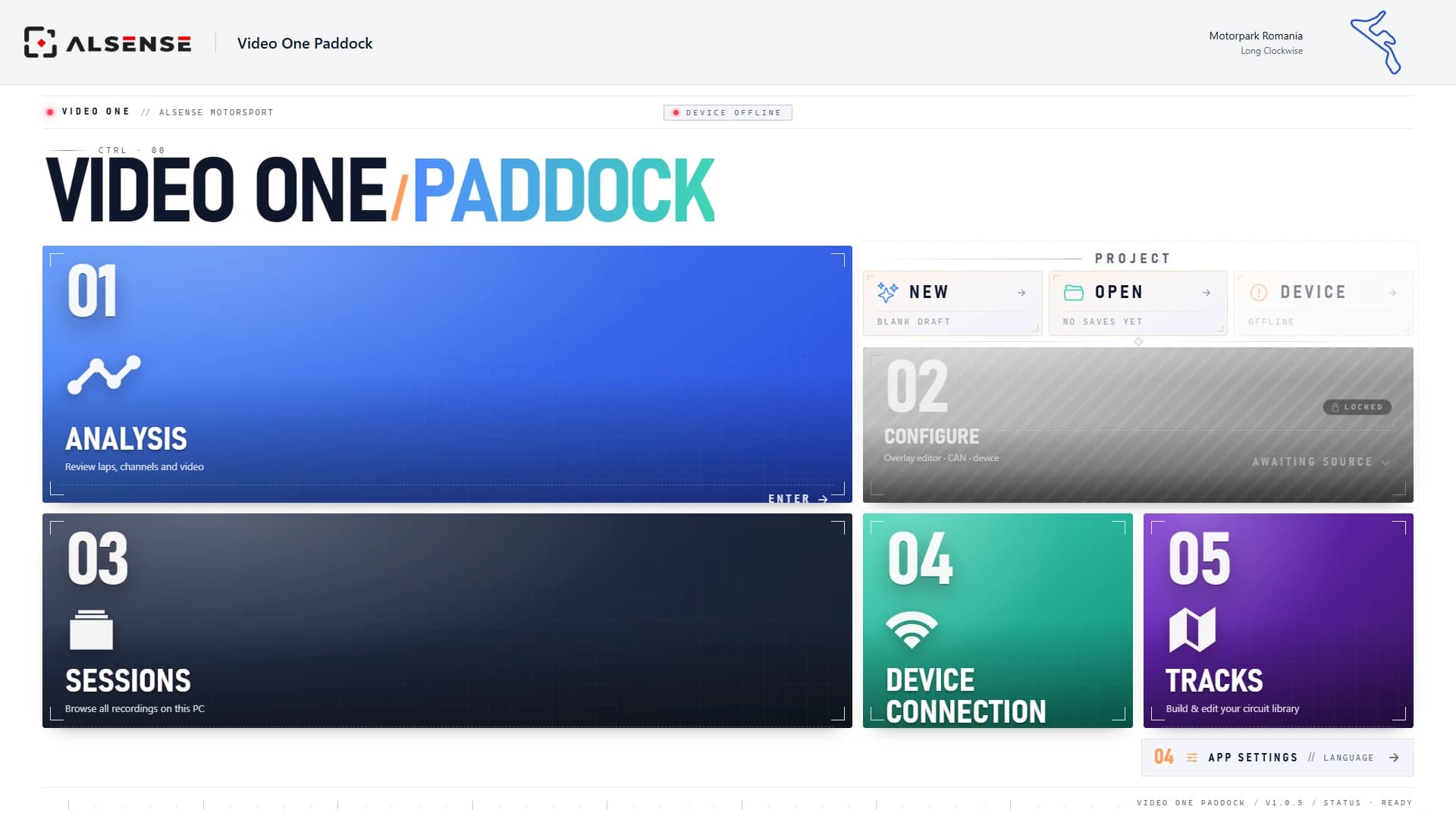This screenshot has width=1456, height=819.
Task: Create a New blank draft project
Action: click(x=952, y=303)
